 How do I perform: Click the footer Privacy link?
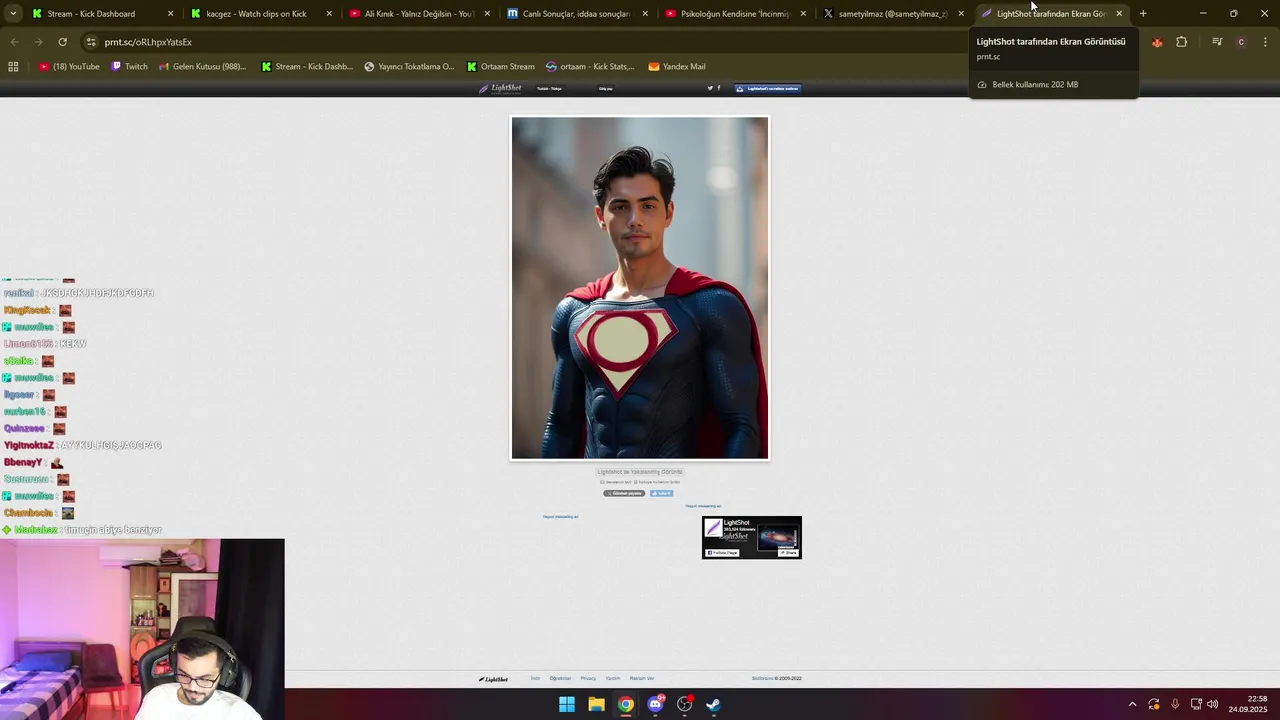tap(588, 678)
